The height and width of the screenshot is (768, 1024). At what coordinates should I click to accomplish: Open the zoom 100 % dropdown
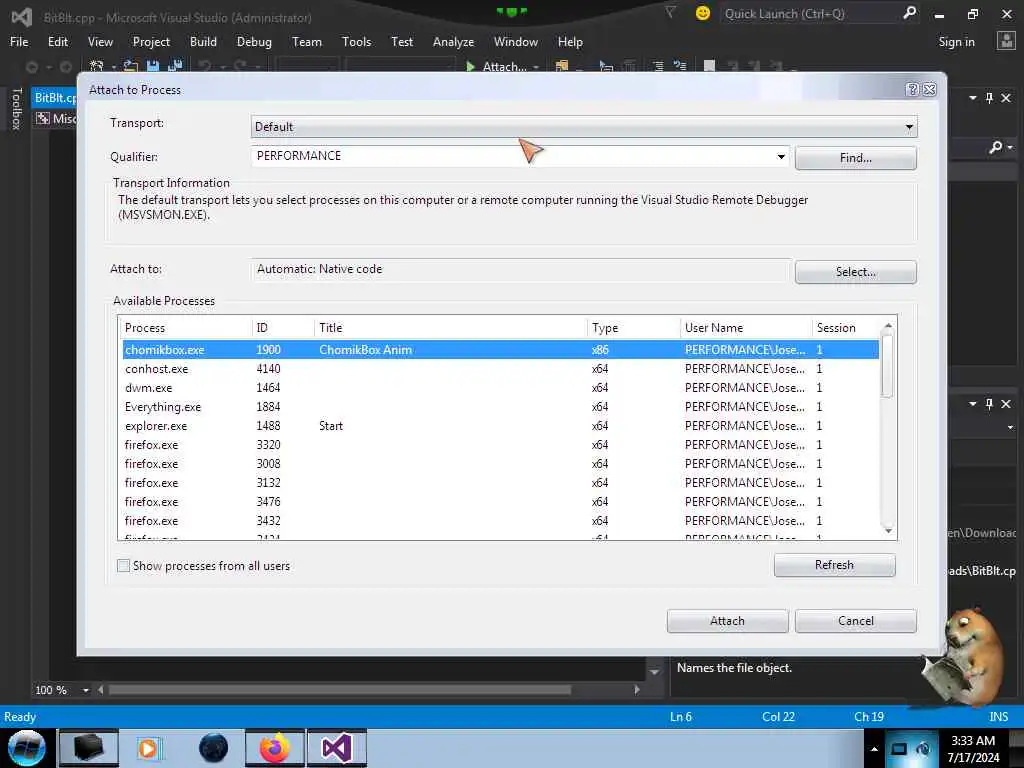coord(86,690)
